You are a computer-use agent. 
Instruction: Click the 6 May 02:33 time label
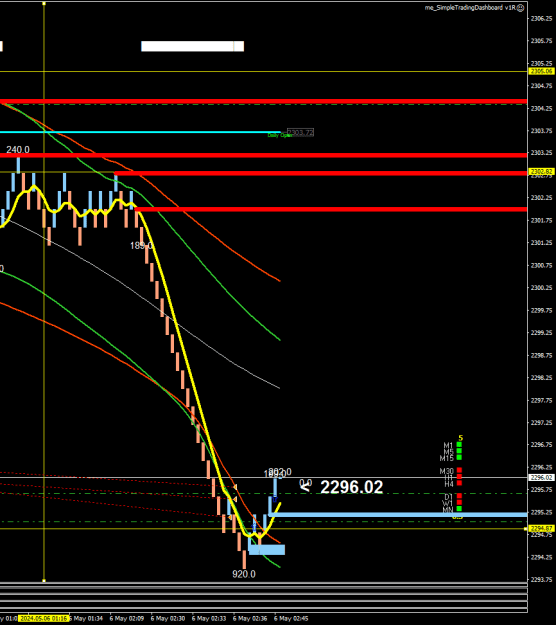[209, 618]
